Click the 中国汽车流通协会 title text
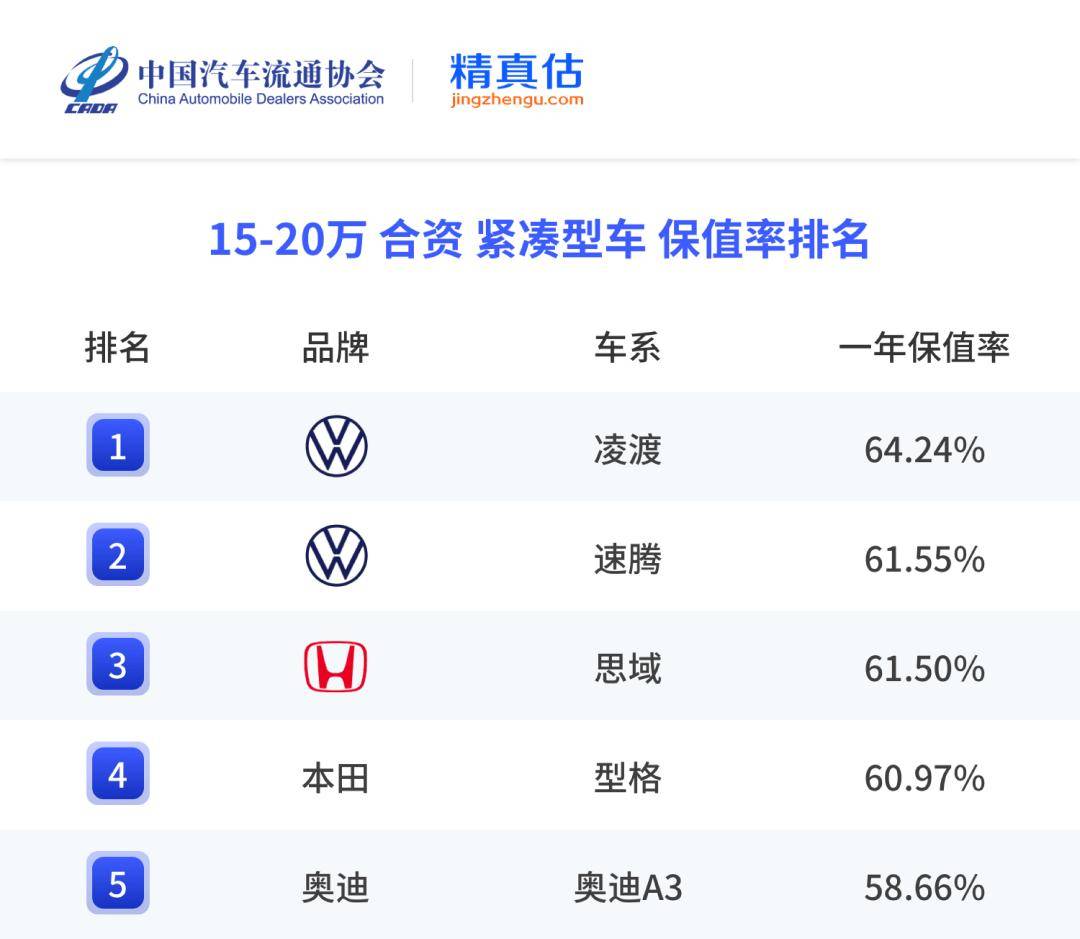This screenshot has height=939, width=1080. 261,73
